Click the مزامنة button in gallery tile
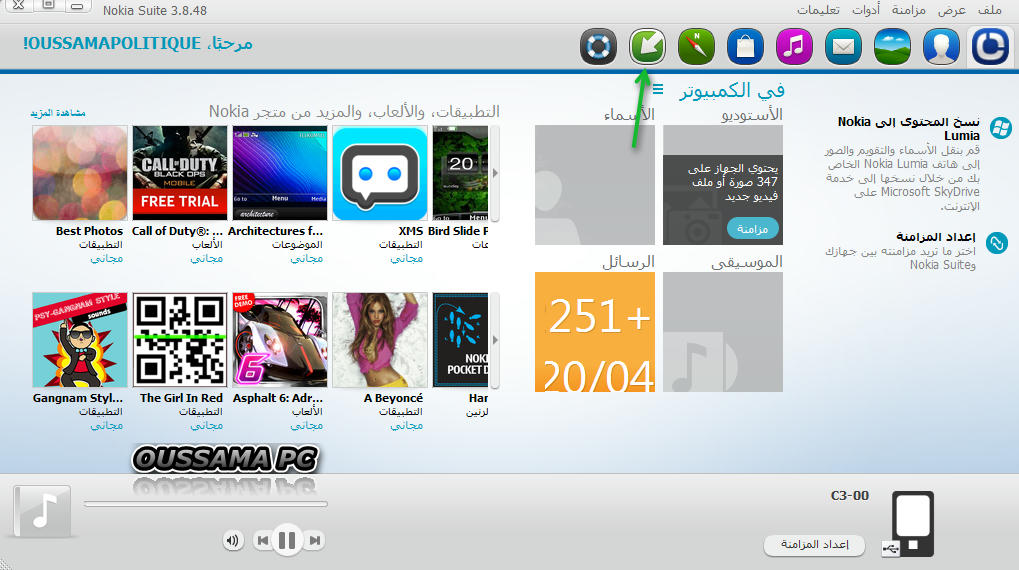1019x570 pixels. point(753,229)
